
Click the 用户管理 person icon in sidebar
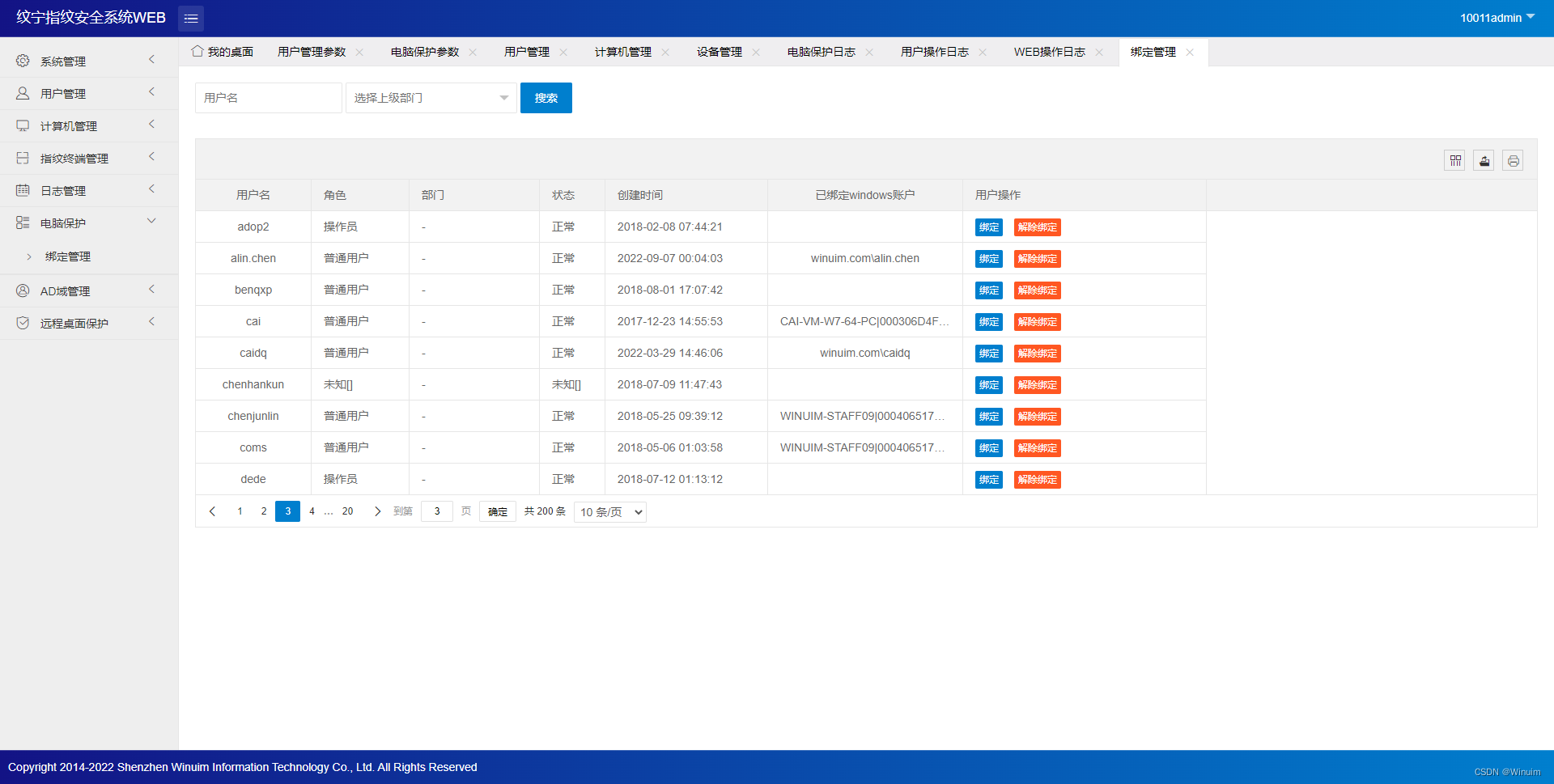click(x=23, y=93)
